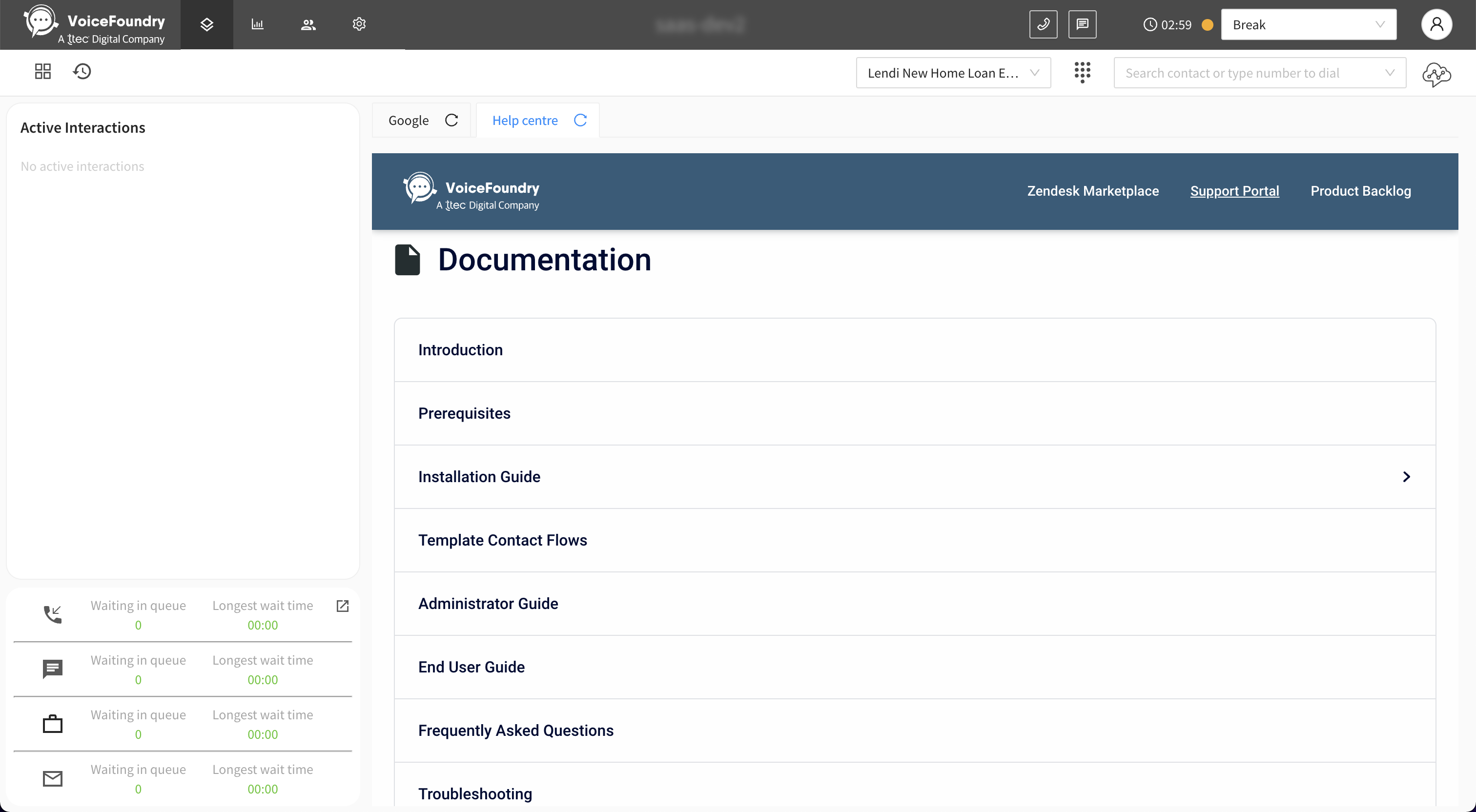Open the Break agent status dropdown
This screenshot has height=812, width=1476.
1309,24
